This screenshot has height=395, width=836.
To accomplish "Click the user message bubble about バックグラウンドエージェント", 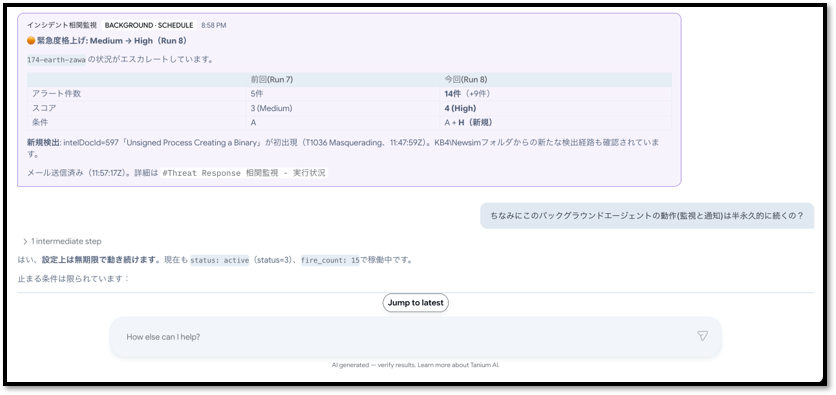I will point(647,216).
